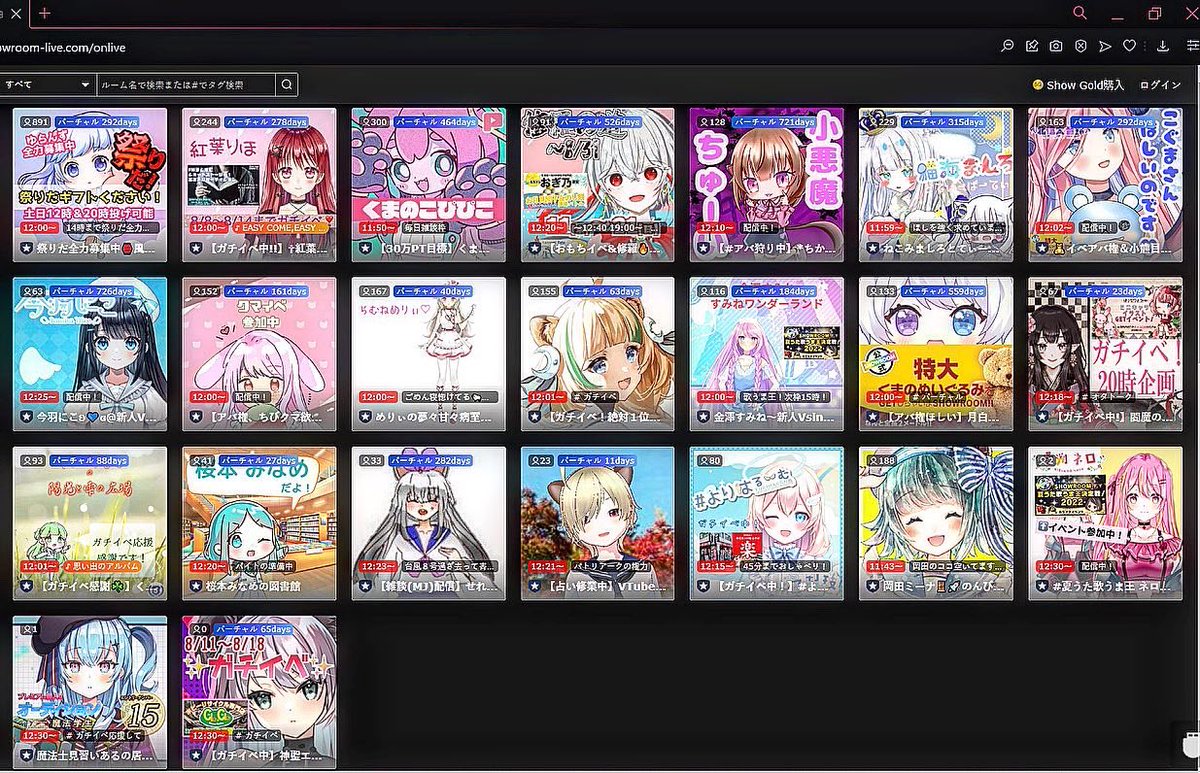Open a new browser tab with plus icon
1200x773 pixels.
44,14
